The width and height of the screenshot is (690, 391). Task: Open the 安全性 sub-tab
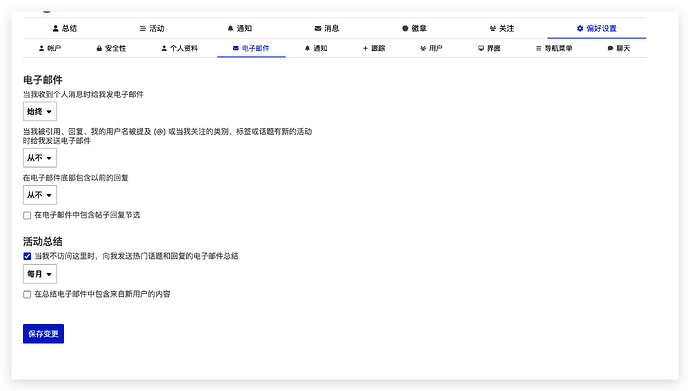pos(111,48)
